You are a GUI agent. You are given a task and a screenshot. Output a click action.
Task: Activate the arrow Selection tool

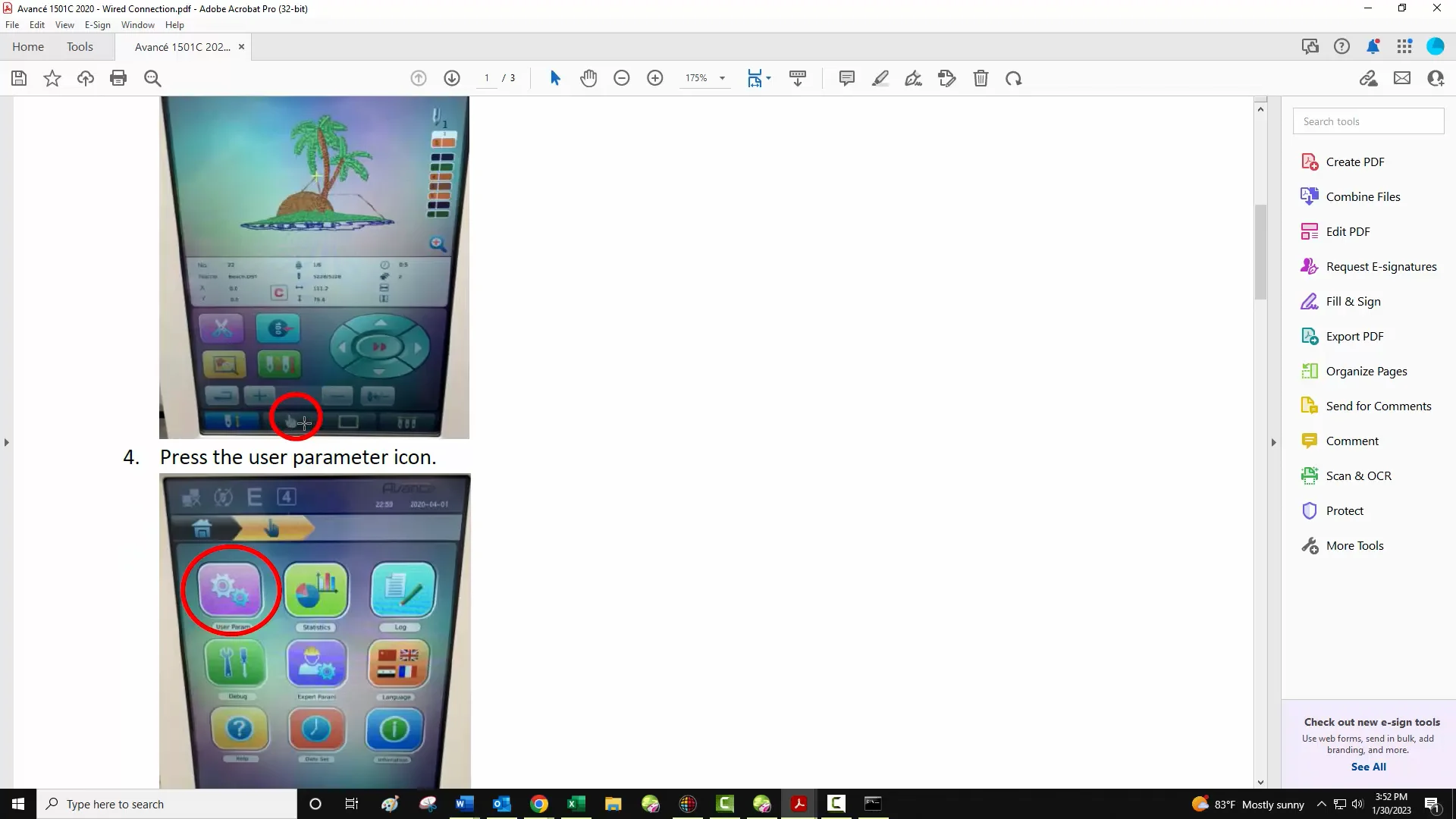pos(555,78)
